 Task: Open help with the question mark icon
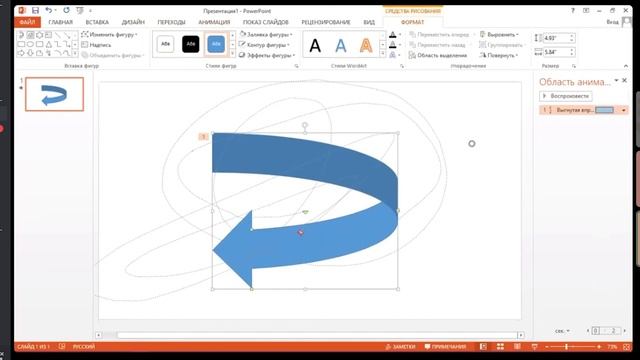(x=573, y=11)
